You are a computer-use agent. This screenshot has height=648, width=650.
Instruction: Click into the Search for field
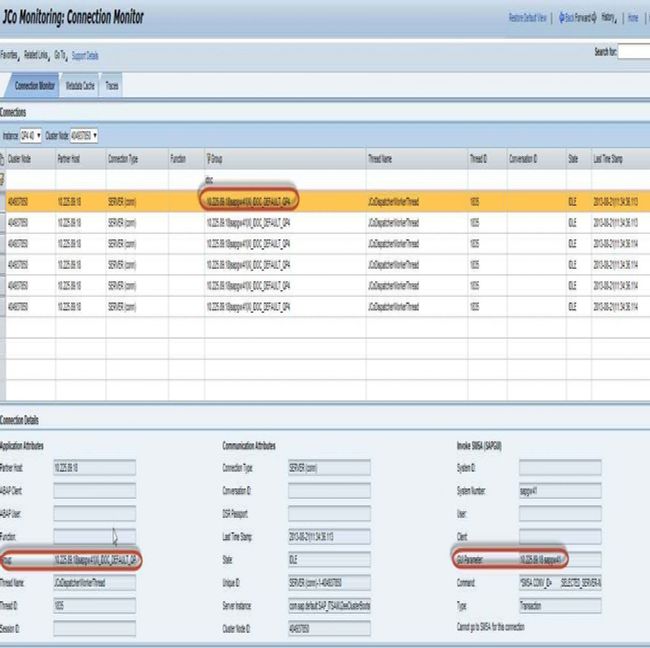(634, 52)
